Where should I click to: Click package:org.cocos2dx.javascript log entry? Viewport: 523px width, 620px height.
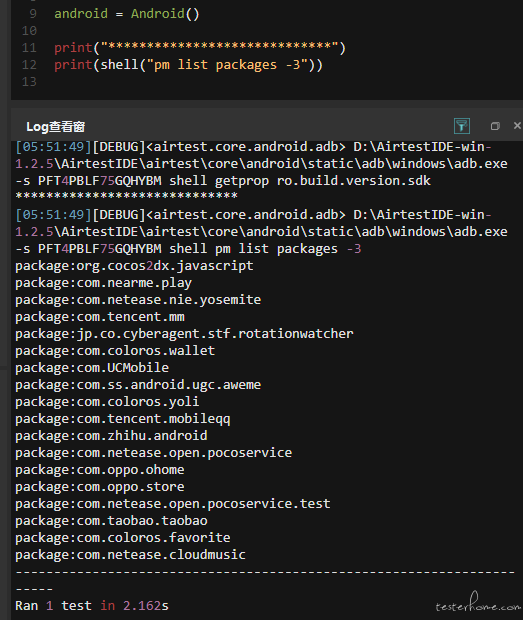pyautogui.click(x=134, y=266)
